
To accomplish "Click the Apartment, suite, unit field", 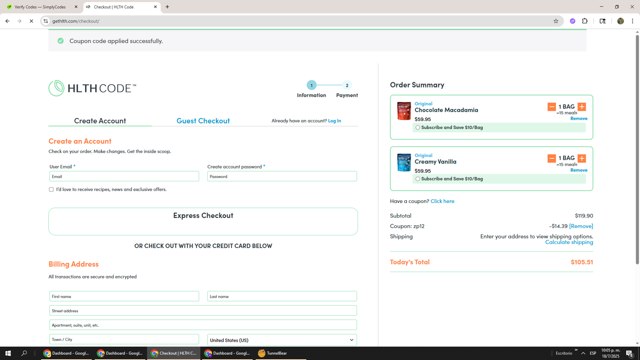I will (x=203, y=325).
